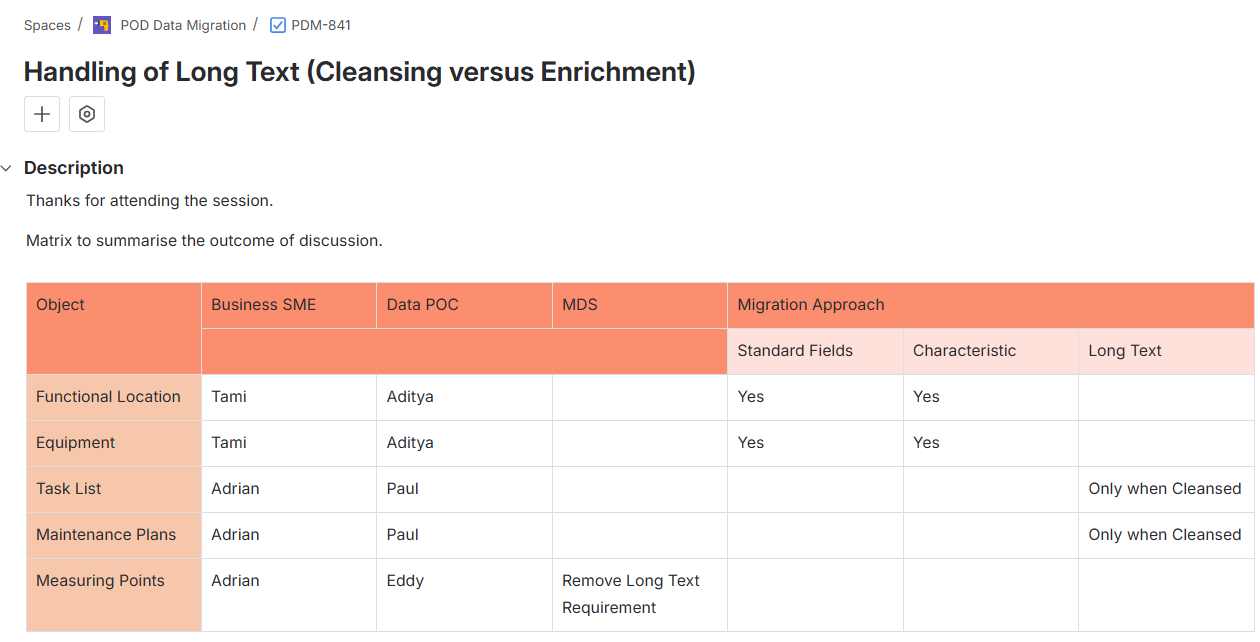Screen dimensions: 1260x642
Task: Click the Functional Location row label
Action: coord(108,397)
